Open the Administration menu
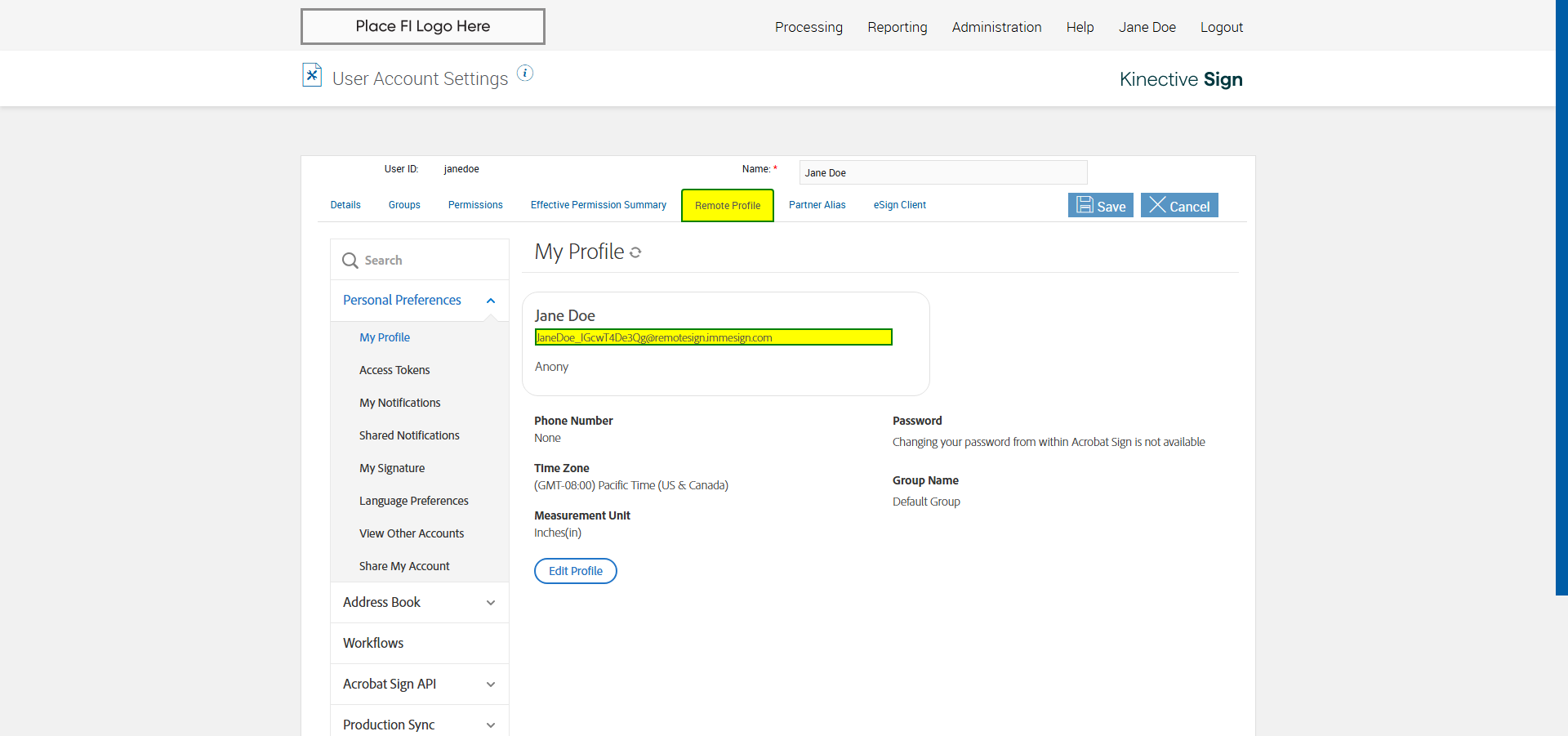Screen dimensions: 1568x736 click(x=996, y=27)
